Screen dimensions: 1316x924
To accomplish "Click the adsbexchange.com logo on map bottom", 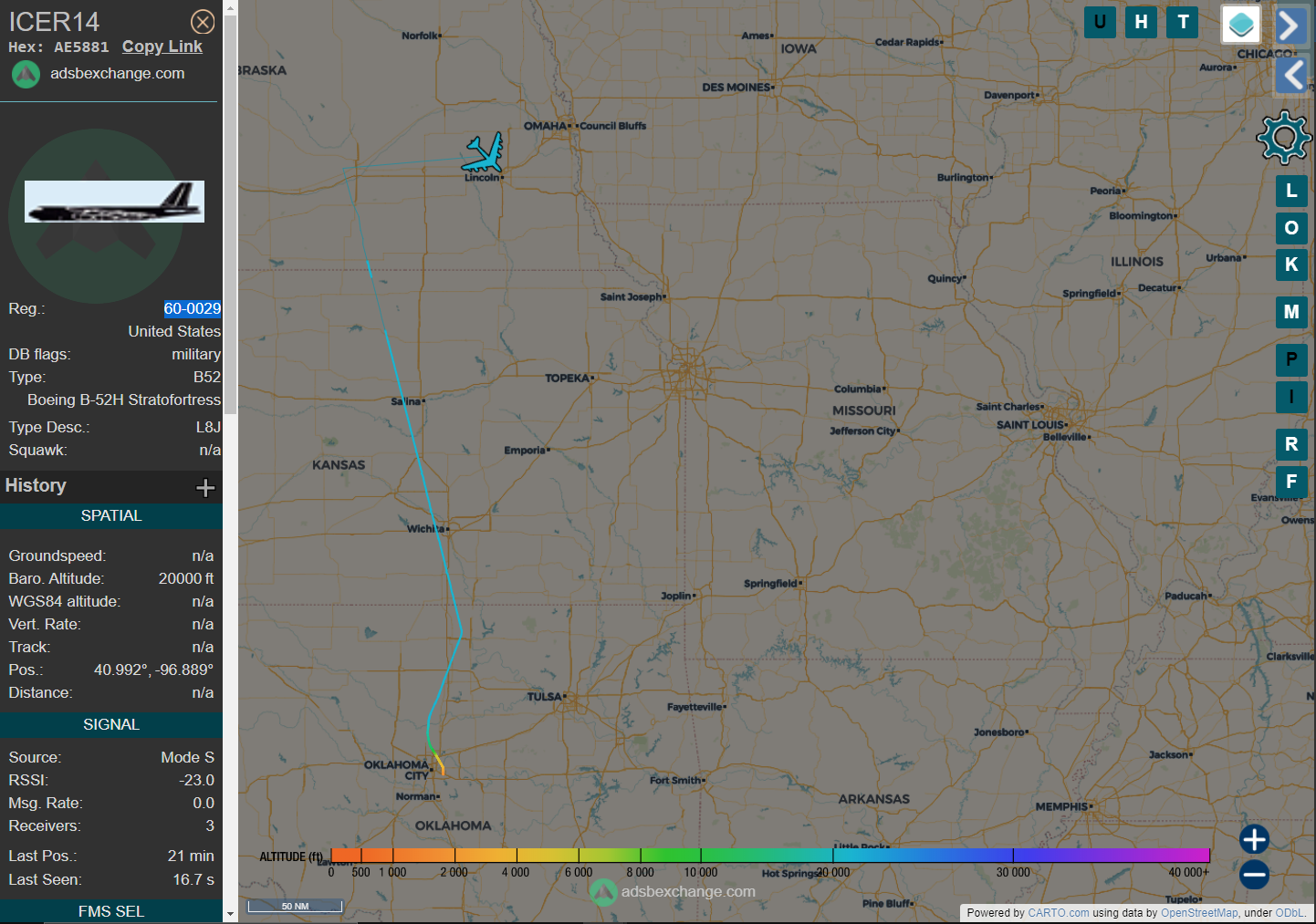I will [x=673, y=891].
